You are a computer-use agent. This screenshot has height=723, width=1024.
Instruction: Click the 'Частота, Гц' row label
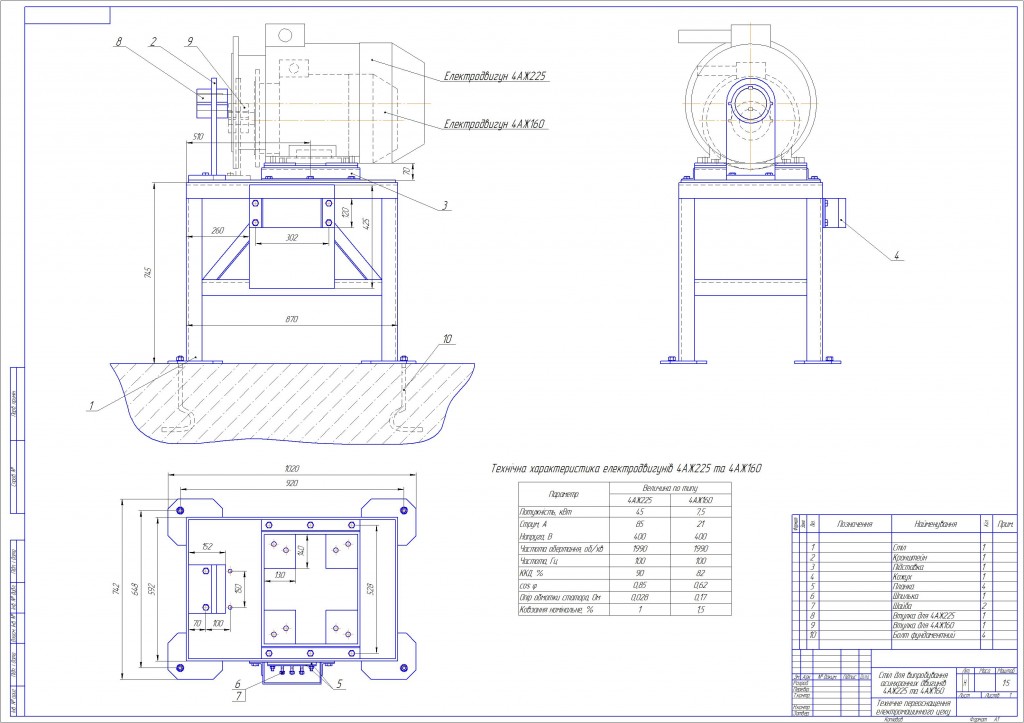tap(538, 561)
